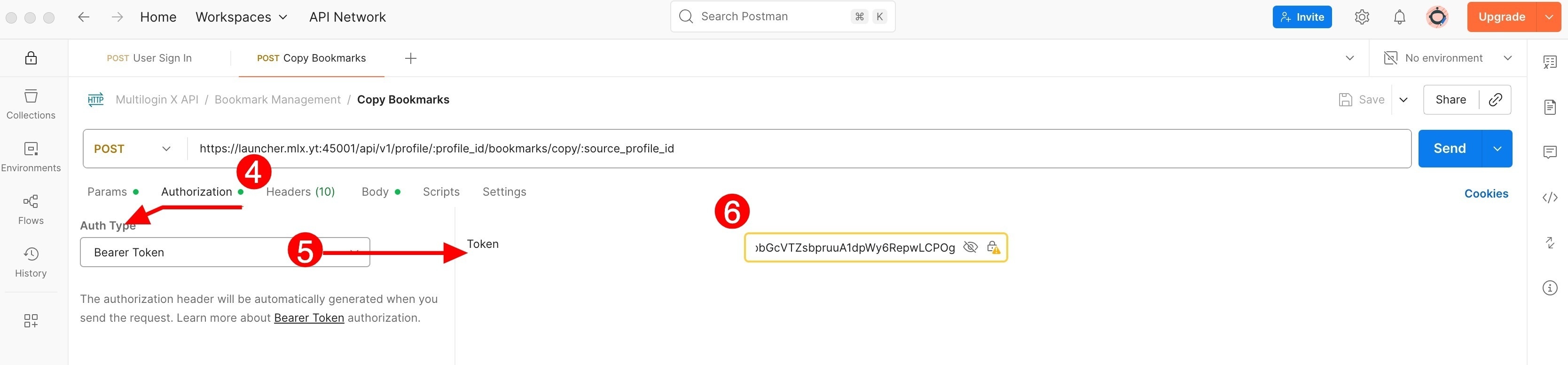
Task: Send the request
Action: (x=1449, y=149)
